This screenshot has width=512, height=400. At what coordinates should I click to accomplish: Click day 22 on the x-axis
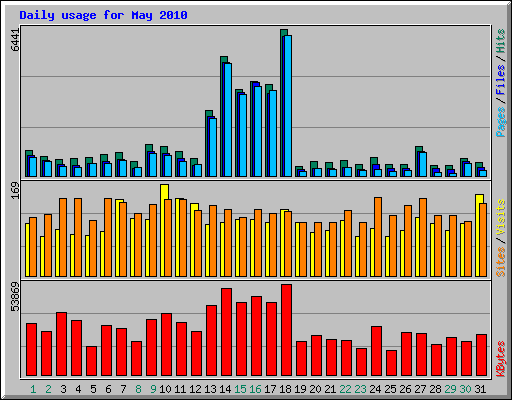345,389
